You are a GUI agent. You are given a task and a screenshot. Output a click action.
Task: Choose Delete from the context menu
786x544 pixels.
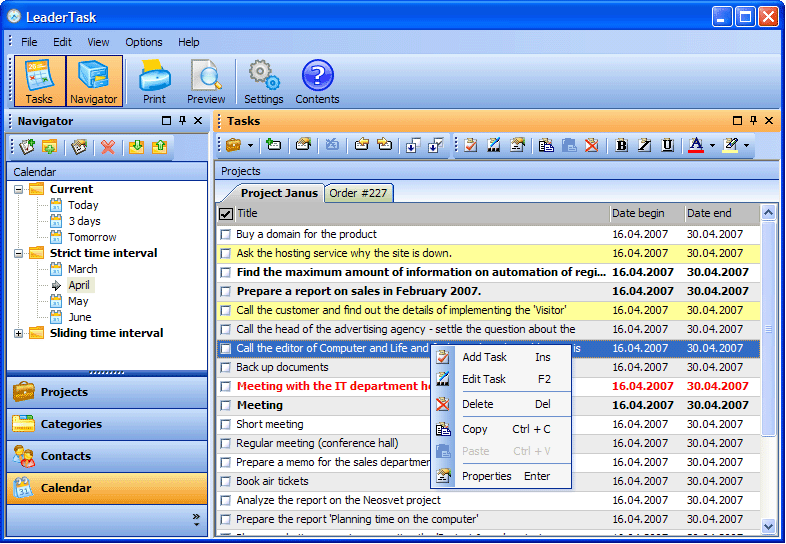pos(477,404)
